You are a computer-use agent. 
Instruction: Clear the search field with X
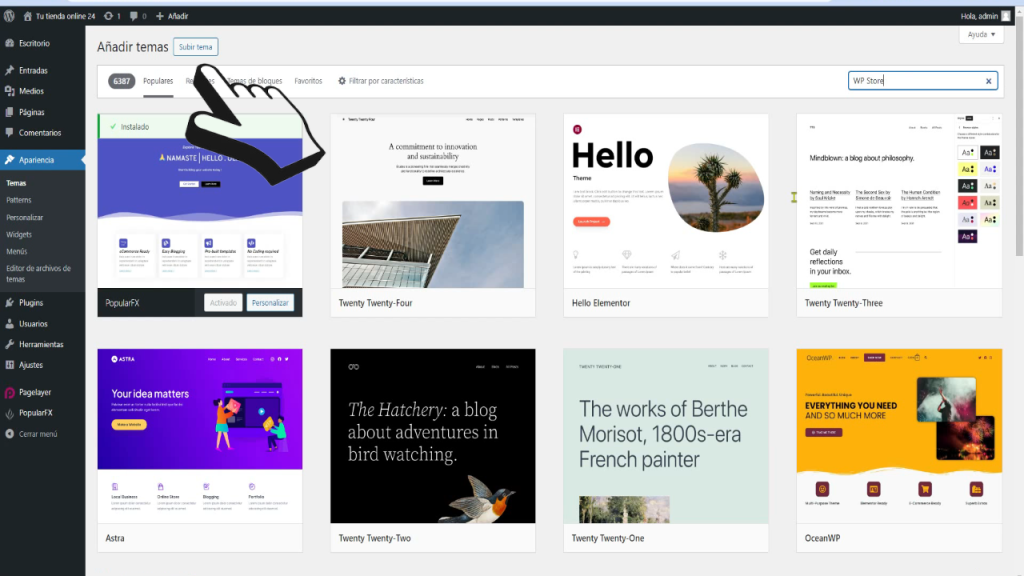pos(989,81)
